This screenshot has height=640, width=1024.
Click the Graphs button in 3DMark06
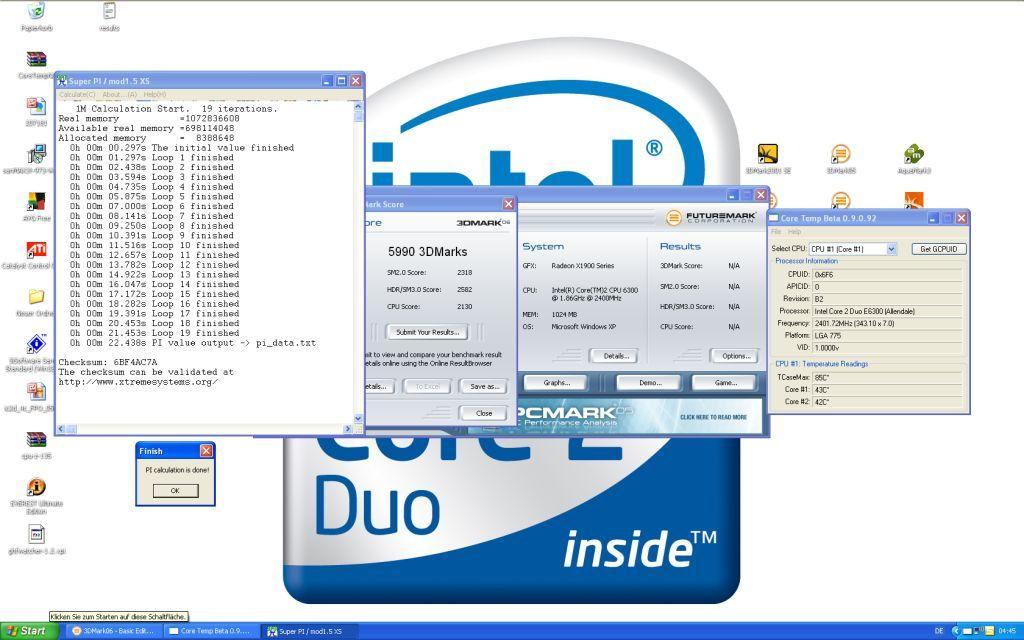tap(556, 383)
